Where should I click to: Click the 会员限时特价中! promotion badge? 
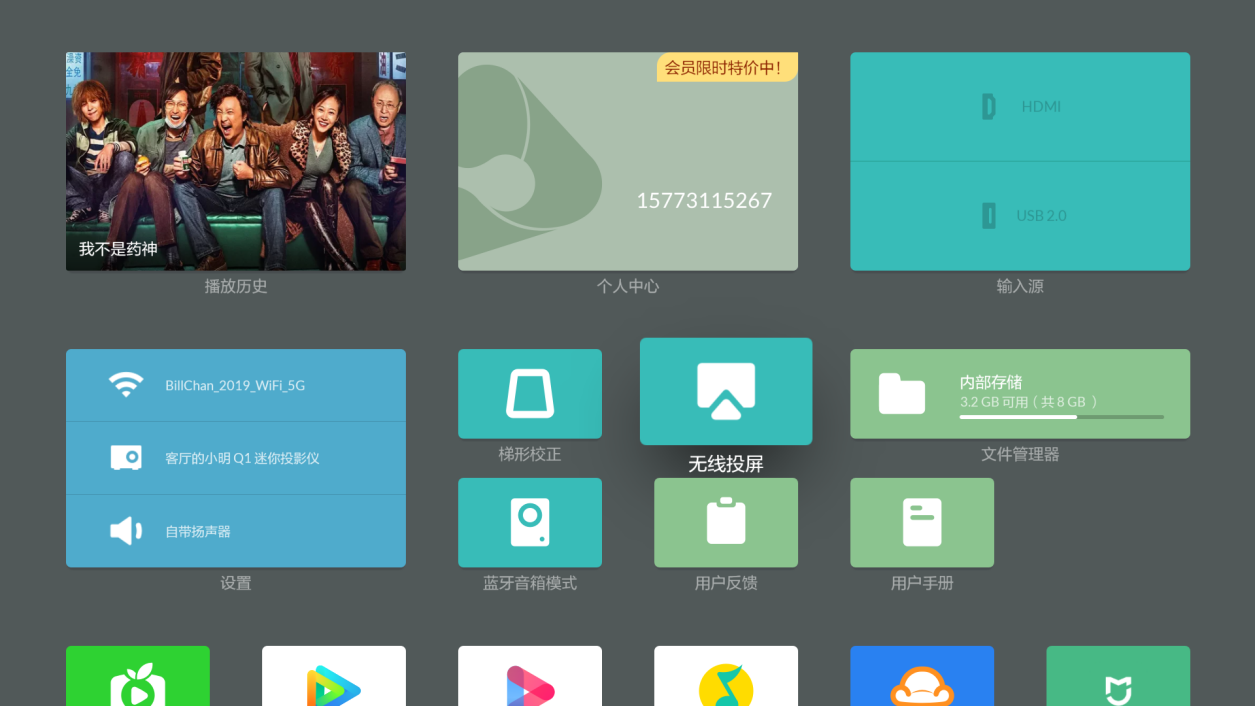click(x=727, y=67)
